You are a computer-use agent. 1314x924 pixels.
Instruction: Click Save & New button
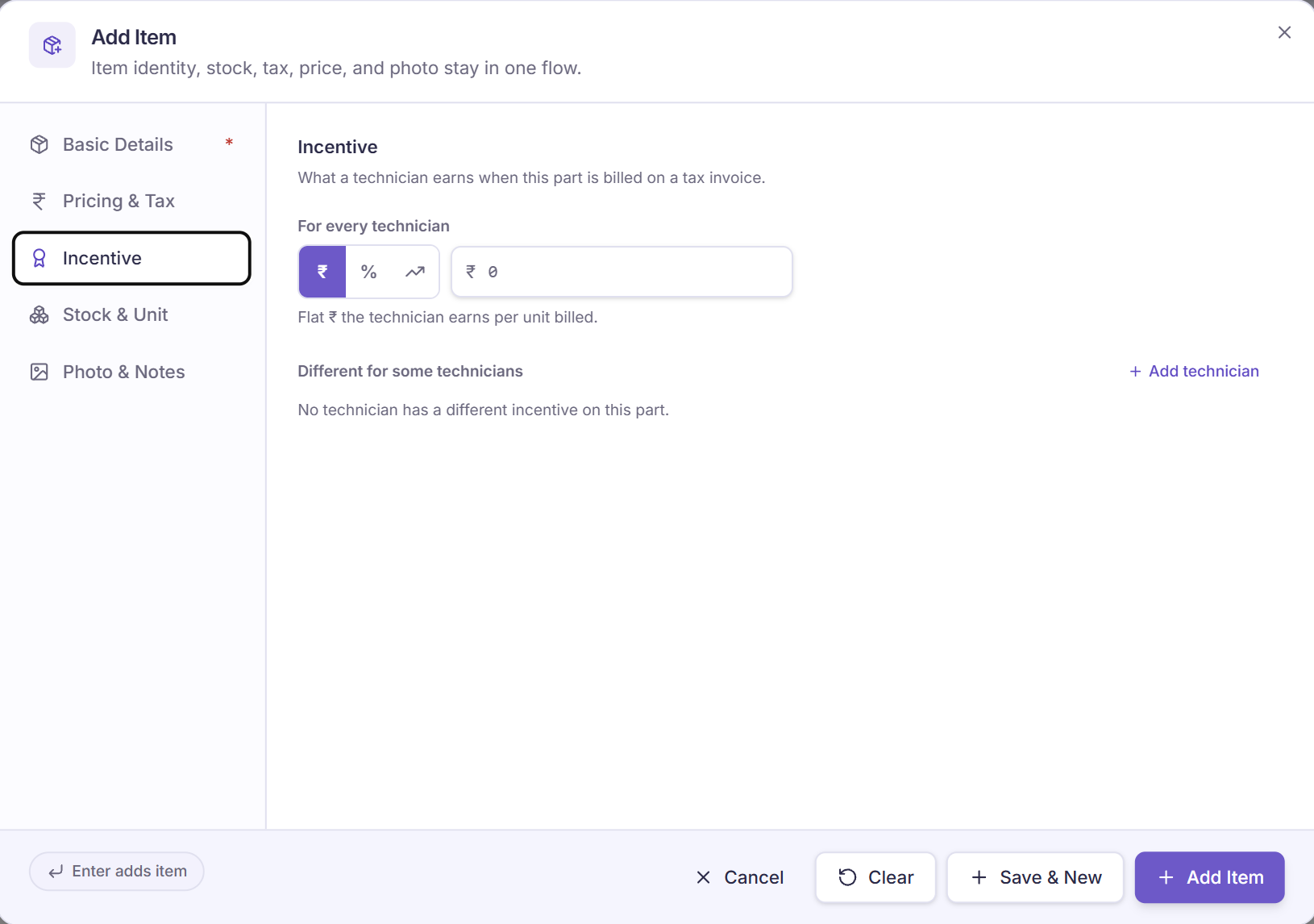pyautogui.click(x=1035, y=877)
